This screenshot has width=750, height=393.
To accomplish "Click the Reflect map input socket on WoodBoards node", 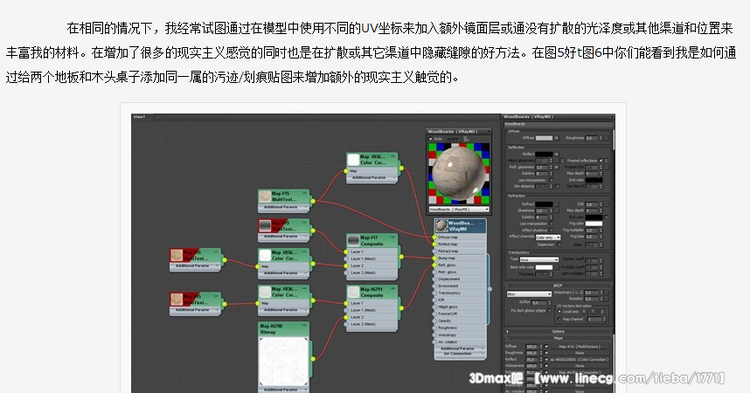I will [435, 244].
